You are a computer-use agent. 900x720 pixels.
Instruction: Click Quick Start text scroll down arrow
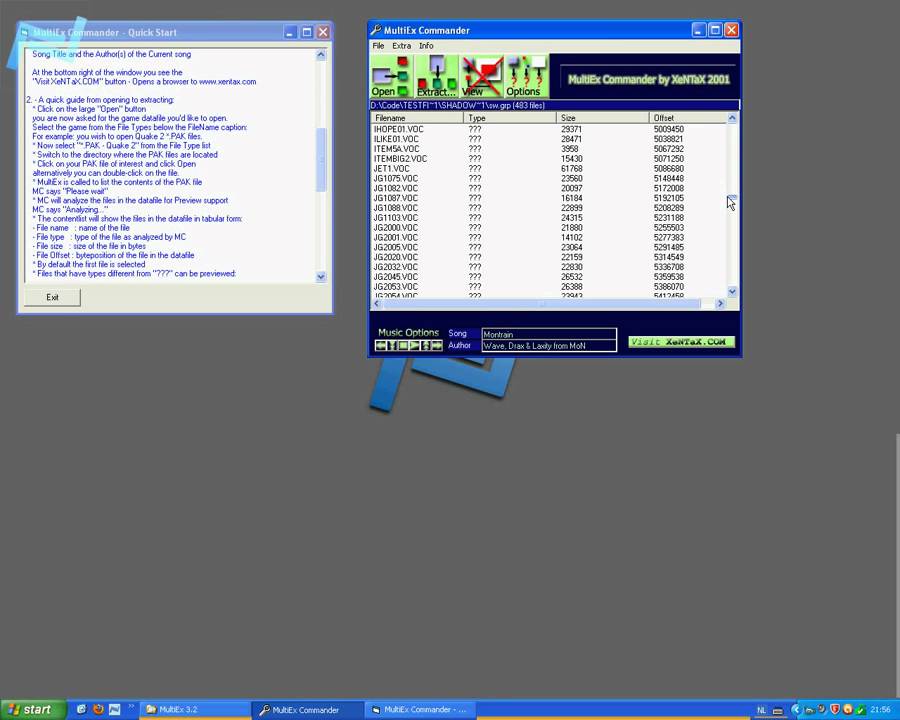(x=321, y=276)
